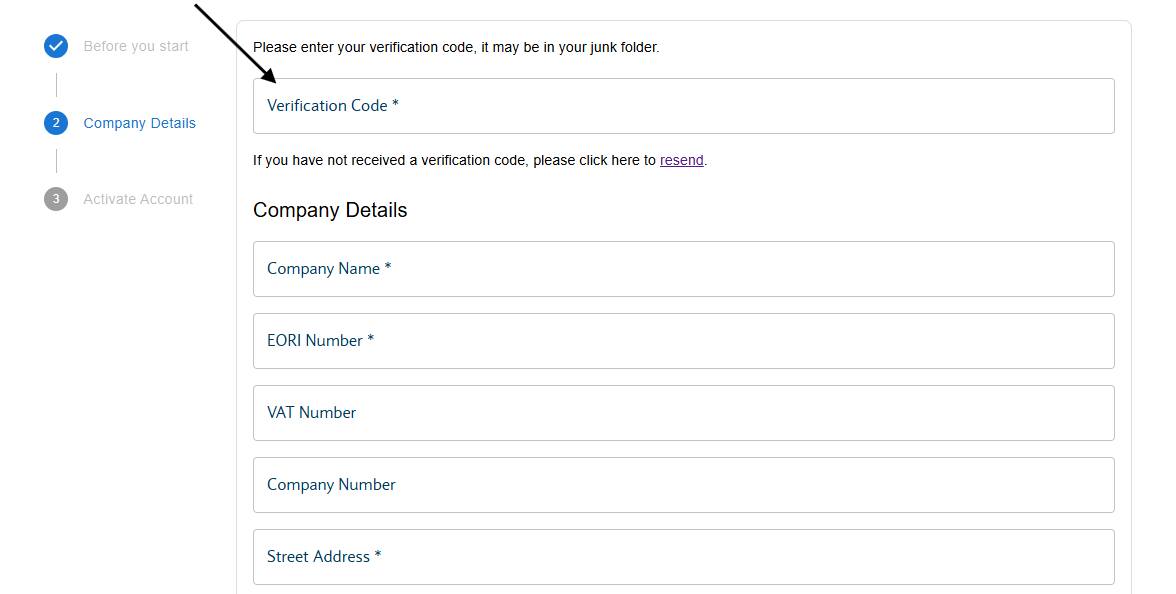Click connector line between steps 1 and 2
1176x594 pixels.
coord(56,85)
